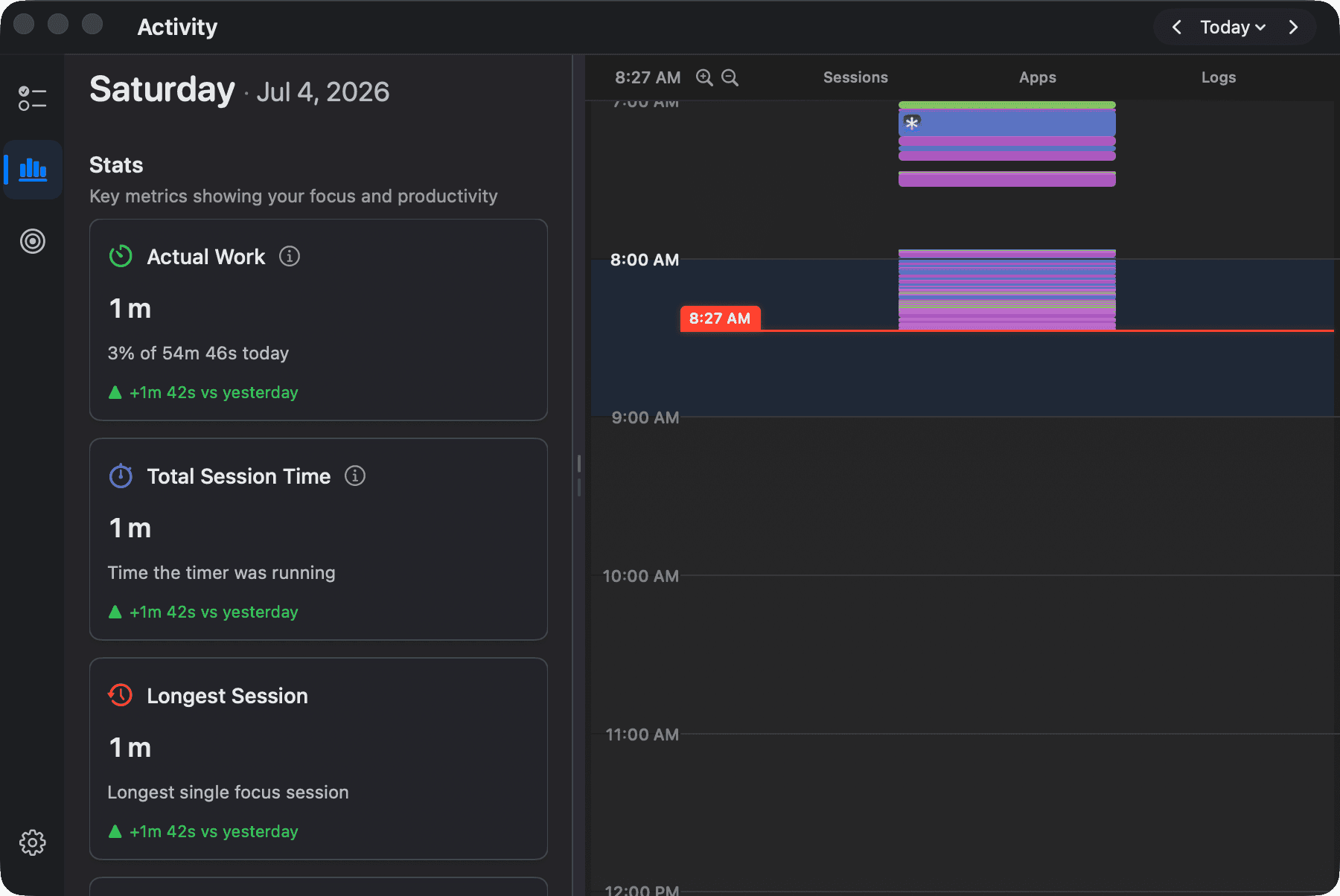Show info for Actual Work
Image resolution: width=1340 pixels, height=896 pixels.
290,257
